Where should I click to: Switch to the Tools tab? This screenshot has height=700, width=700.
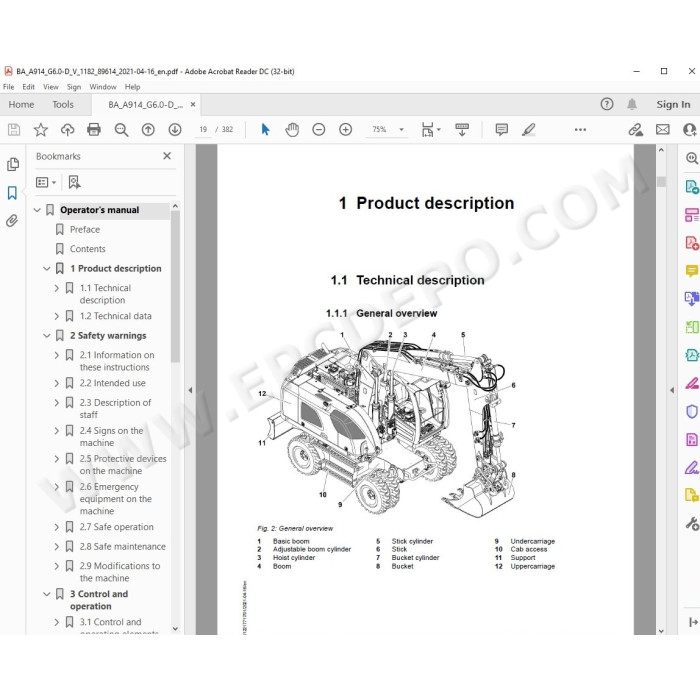pyautogui.click(x=63, y=104)
